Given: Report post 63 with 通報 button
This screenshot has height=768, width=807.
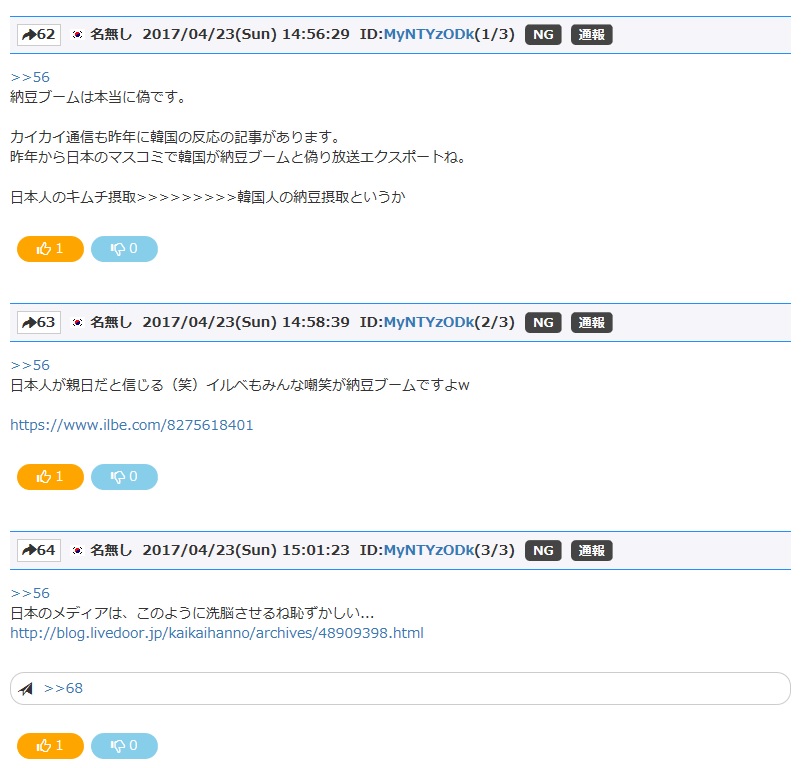Looking at the screenshot, I should coord(591,323).
